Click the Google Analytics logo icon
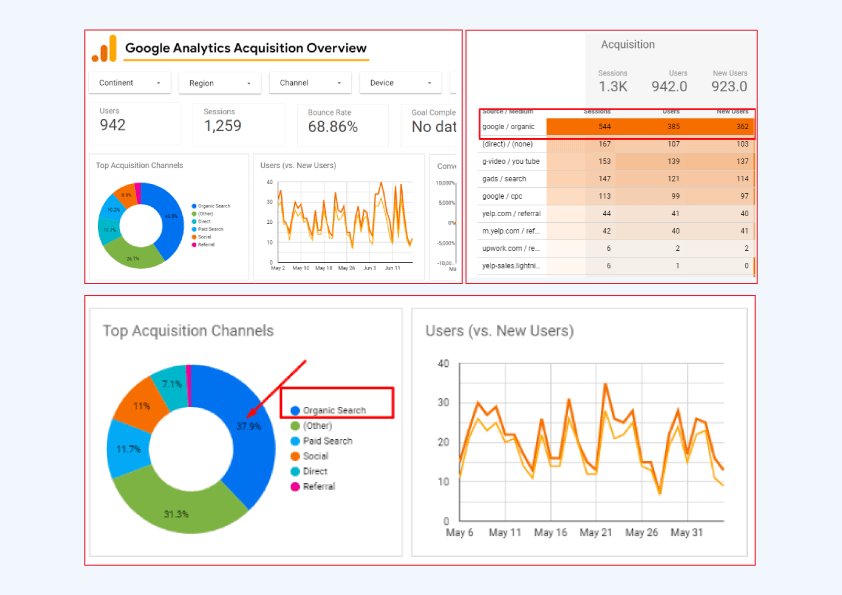842x595 pixels. pos(104,48)
